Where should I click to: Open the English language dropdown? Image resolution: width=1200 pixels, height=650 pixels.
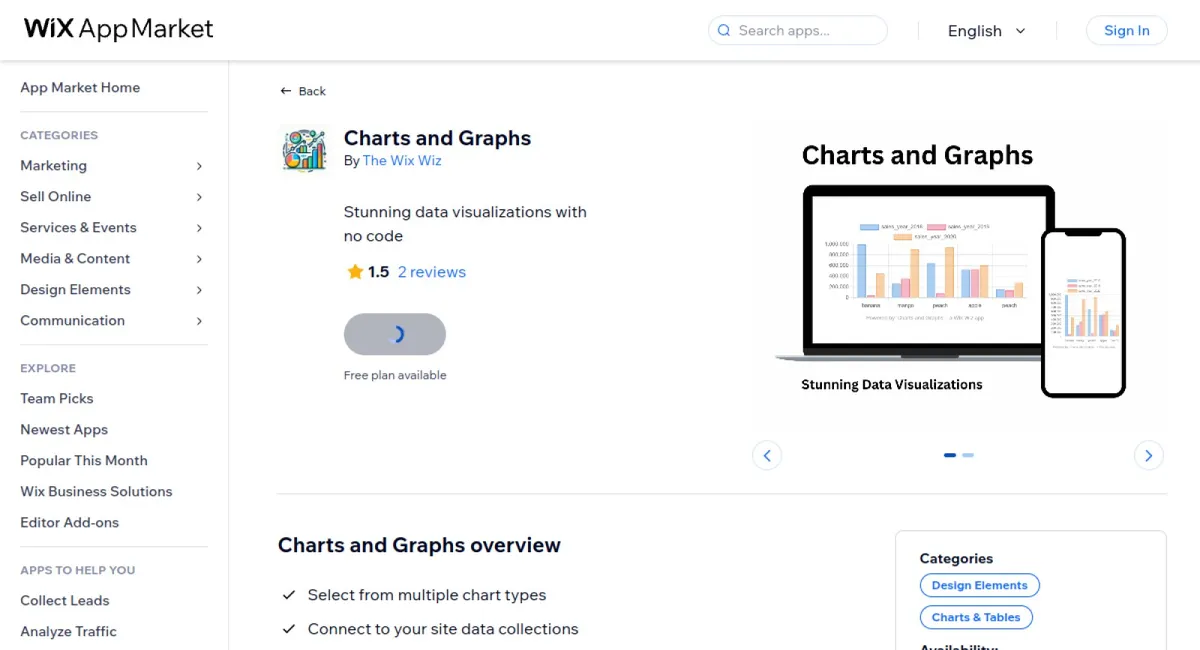(x=987, y=31)
